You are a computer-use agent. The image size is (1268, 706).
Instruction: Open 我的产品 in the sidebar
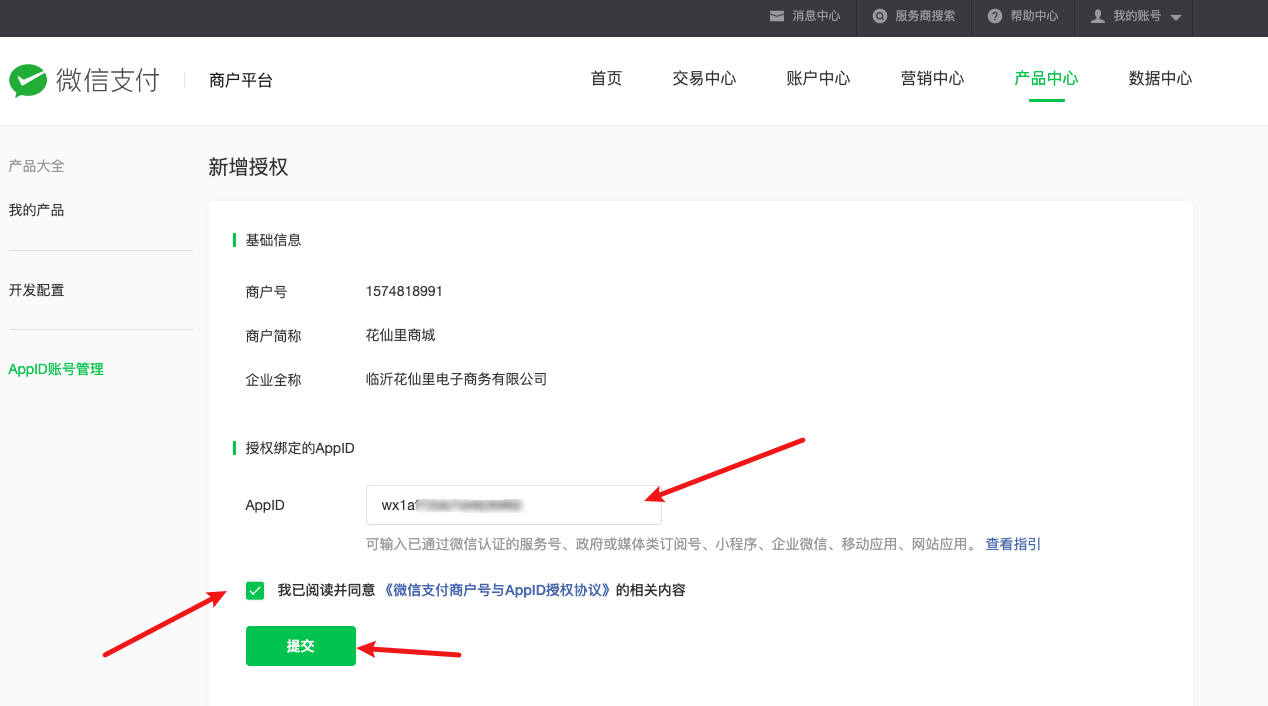[x=36, y=210]
